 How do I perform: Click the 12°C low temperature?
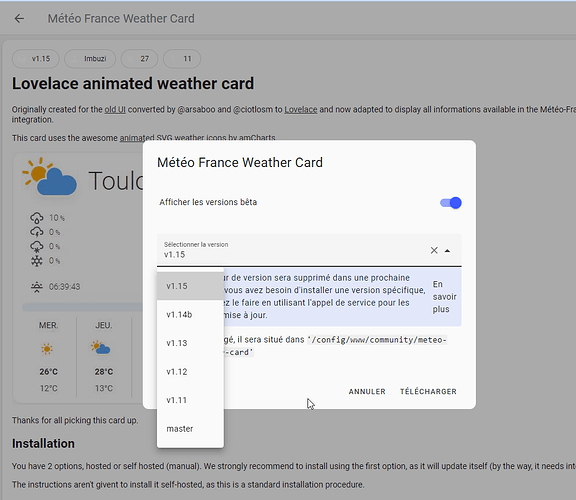(x=48, y=388)
